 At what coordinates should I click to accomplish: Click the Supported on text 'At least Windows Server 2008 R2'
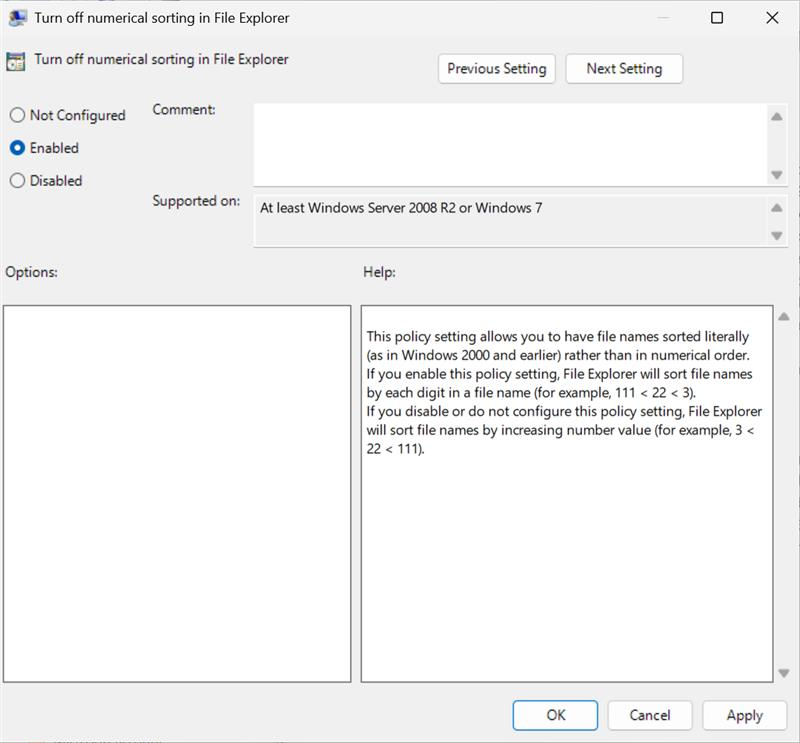358,208
